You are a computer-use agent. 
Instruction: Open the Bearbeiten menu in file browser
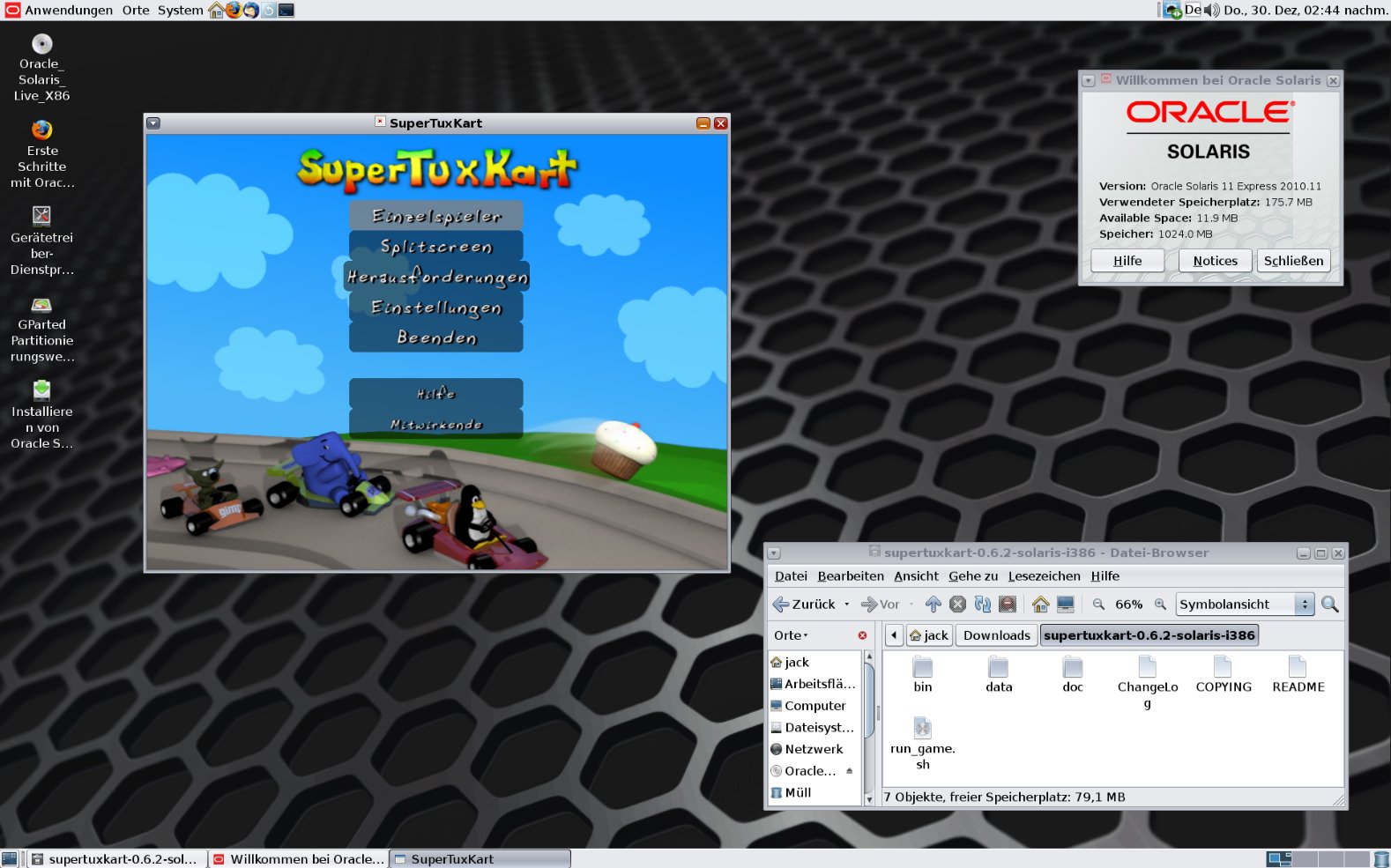click(851, 575)
